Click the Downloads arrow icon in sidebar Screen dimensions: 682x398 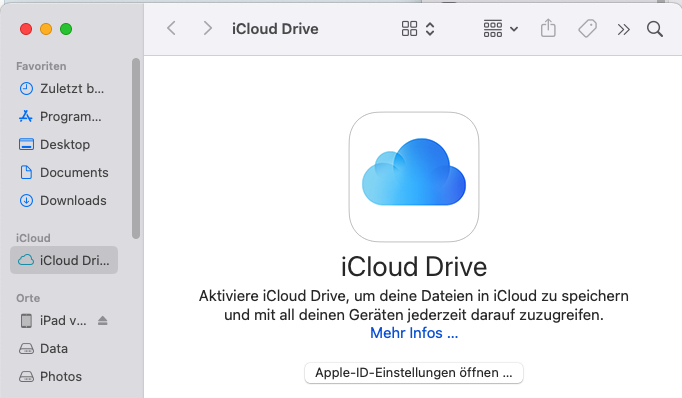(26, 201)
